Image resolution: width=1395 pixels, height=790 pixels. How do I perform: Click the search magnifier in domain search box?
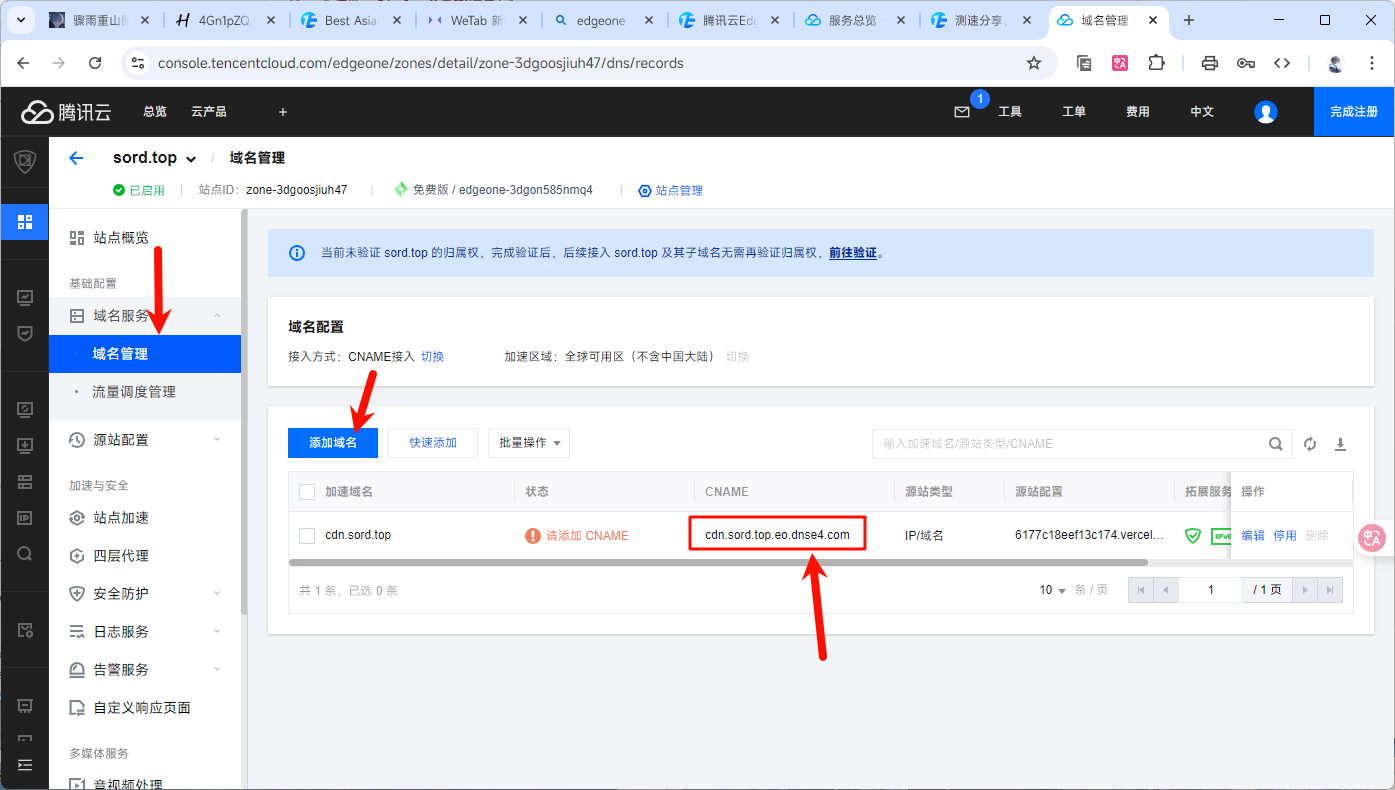1276,444
